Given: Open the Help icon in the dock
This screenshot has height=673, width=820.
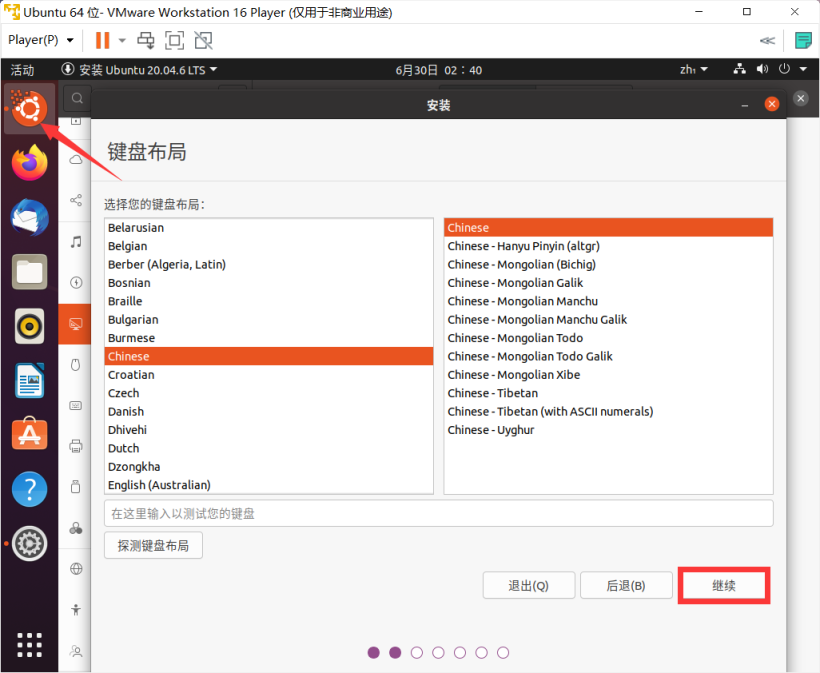Looking at the screenshot, I should click(29, 489).
